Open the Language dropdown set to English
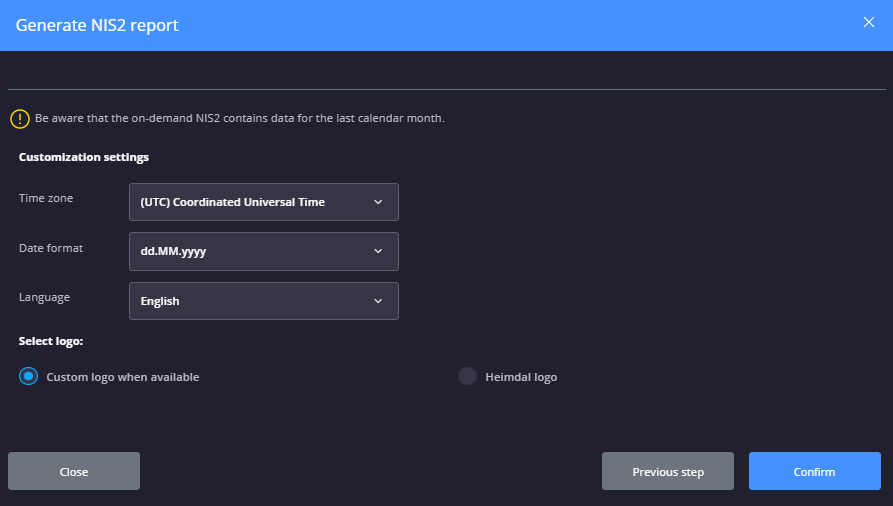 click(x=264, y=301)
